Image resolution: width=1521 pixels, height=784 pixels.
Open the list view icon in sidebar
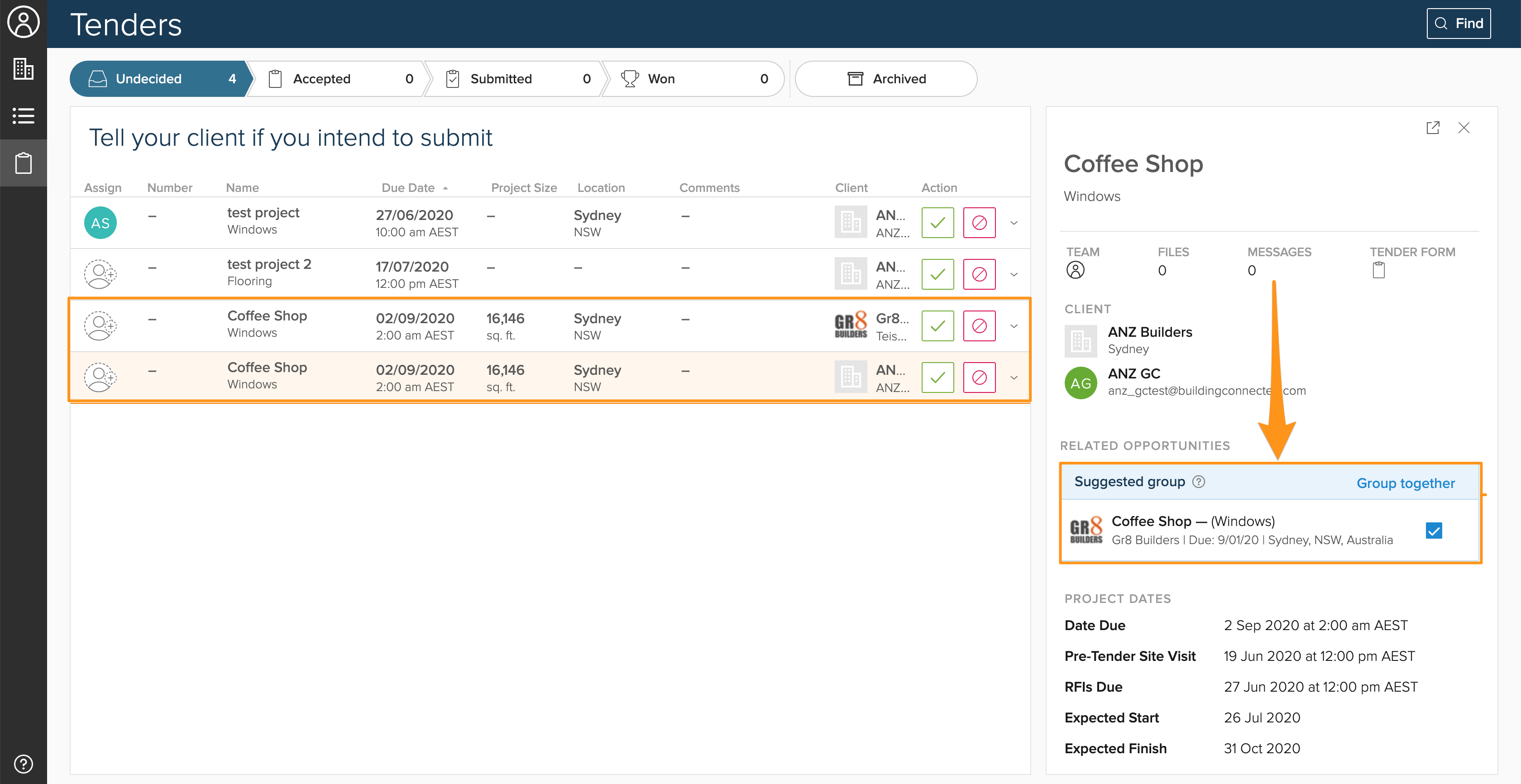[x=23, y=116]
